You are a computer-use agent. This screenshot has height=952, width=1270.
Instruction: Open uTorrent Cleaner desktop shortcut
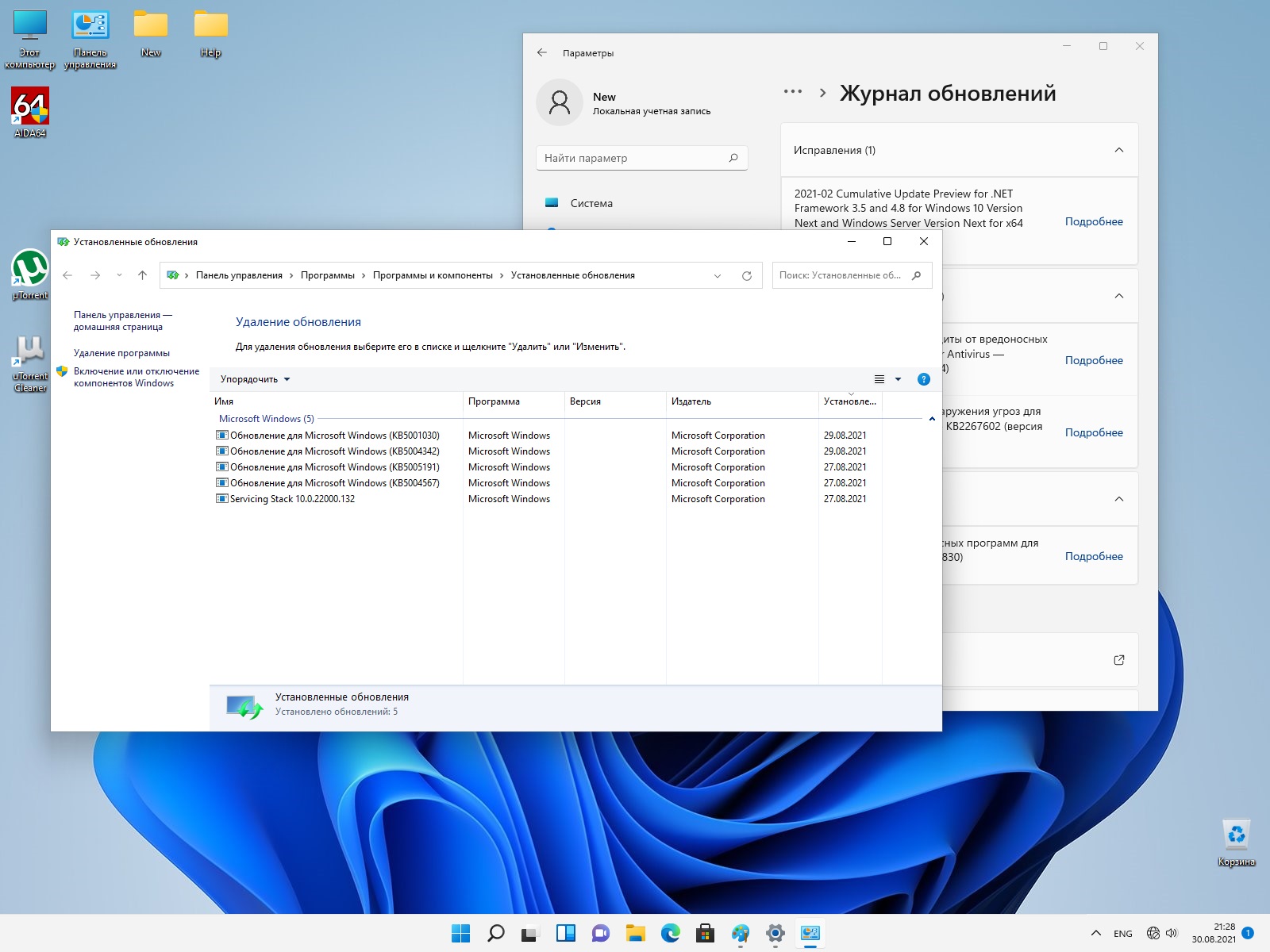pos(30,363)
